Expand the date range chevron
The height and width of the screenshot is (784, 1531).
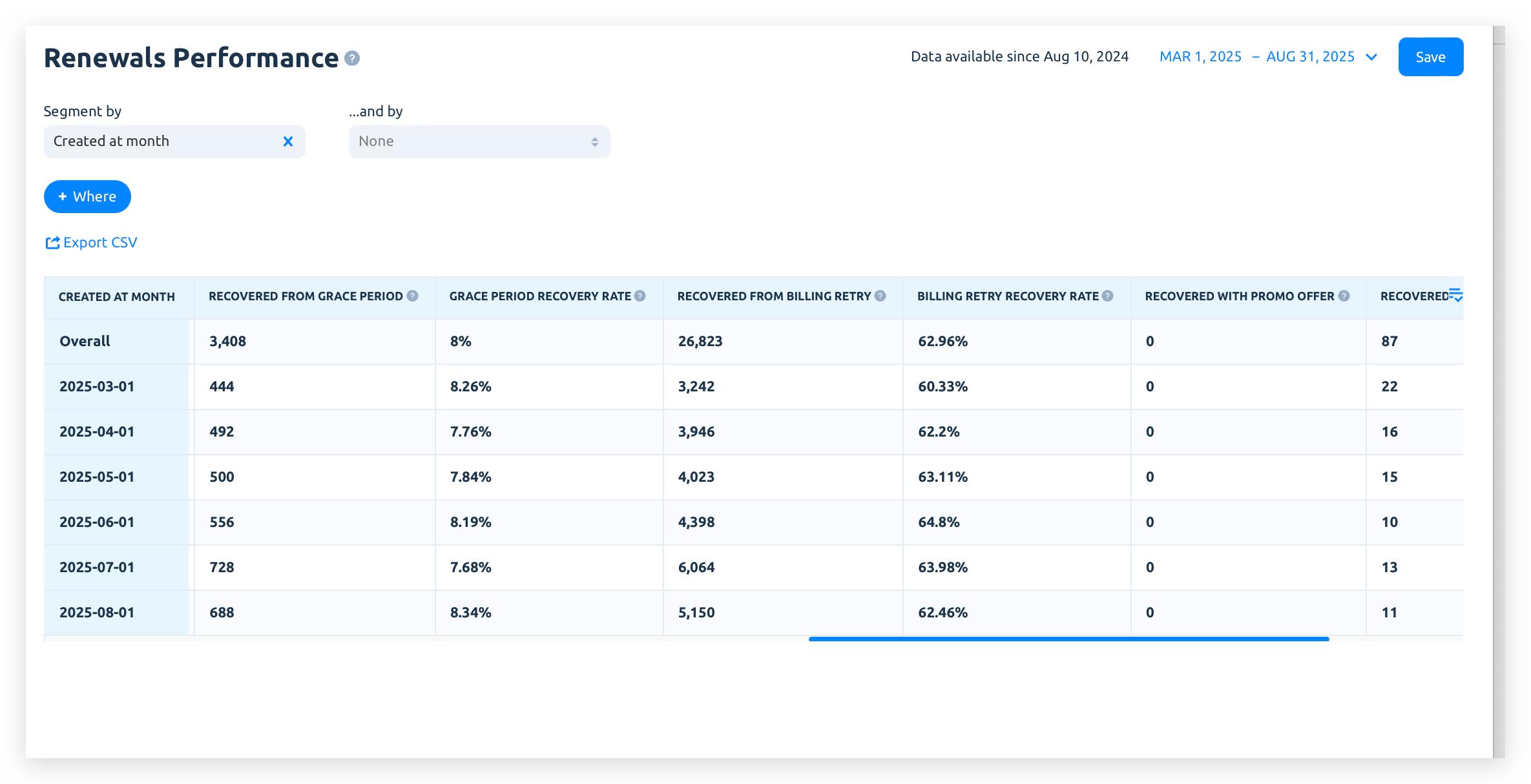[1371, 57]
